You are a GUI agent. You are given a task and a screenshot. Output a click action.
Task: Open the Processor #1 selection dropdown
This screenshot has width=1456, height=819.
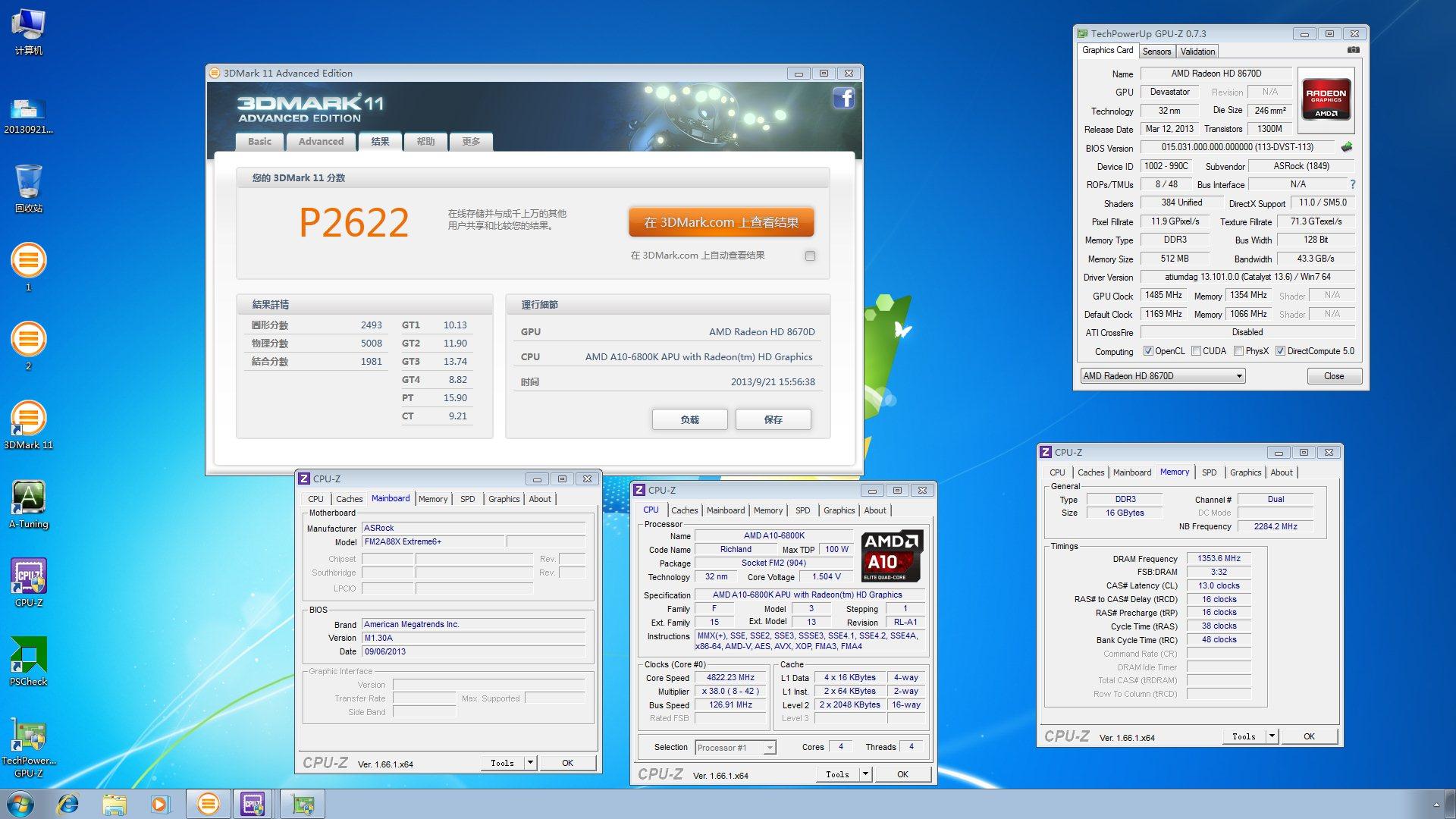(x=735, y=748)
